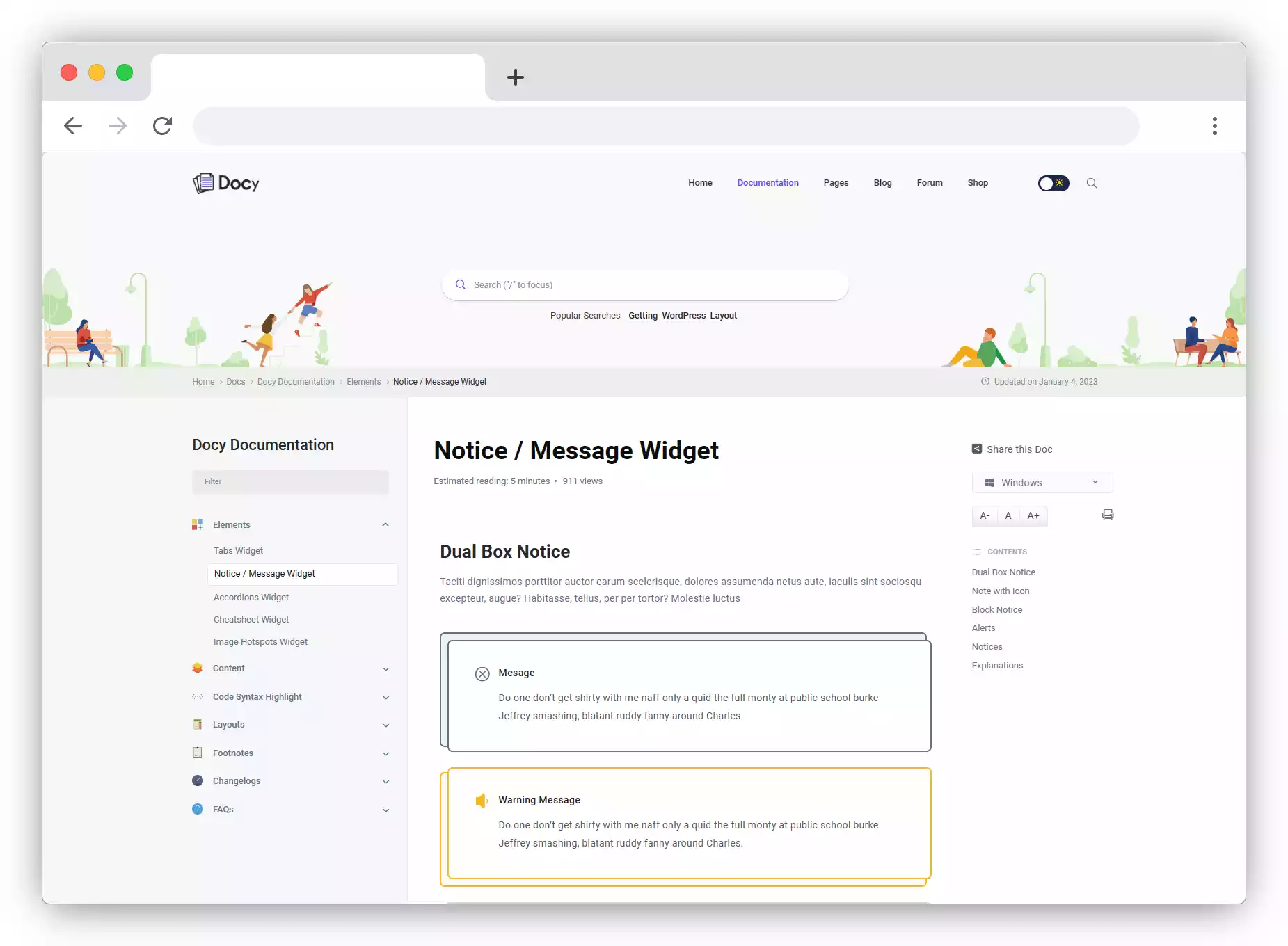Toggle dark mode switch
Image resolution: width=1288 pixels, height=946 pixels.
point(1054,183)
